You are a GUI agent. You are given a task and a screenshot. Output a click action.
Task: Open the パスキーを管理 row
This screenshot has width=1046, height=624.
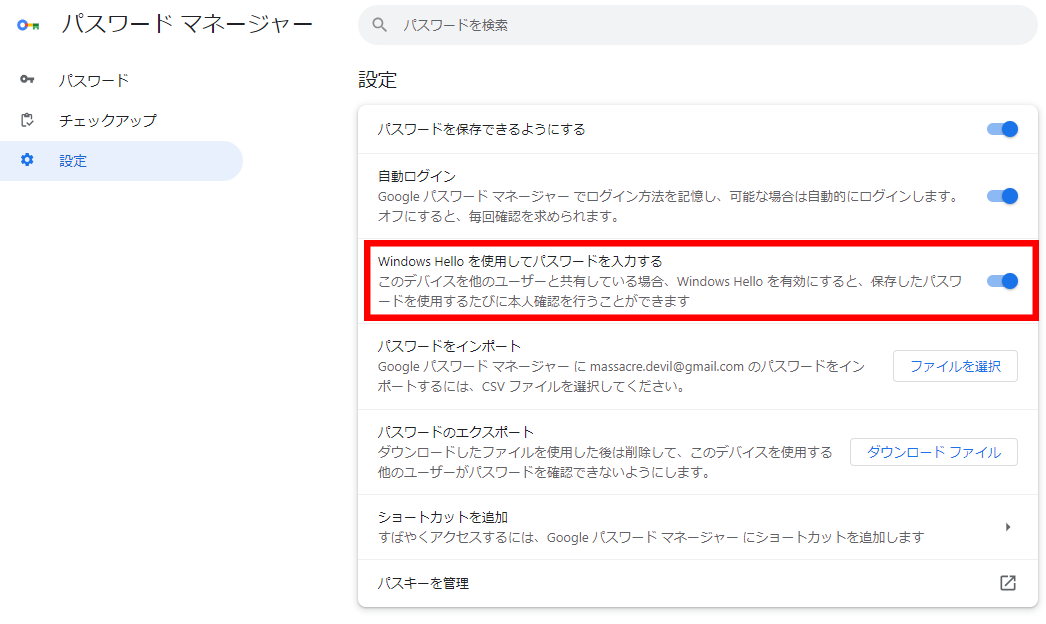click(x=423, y=583)
